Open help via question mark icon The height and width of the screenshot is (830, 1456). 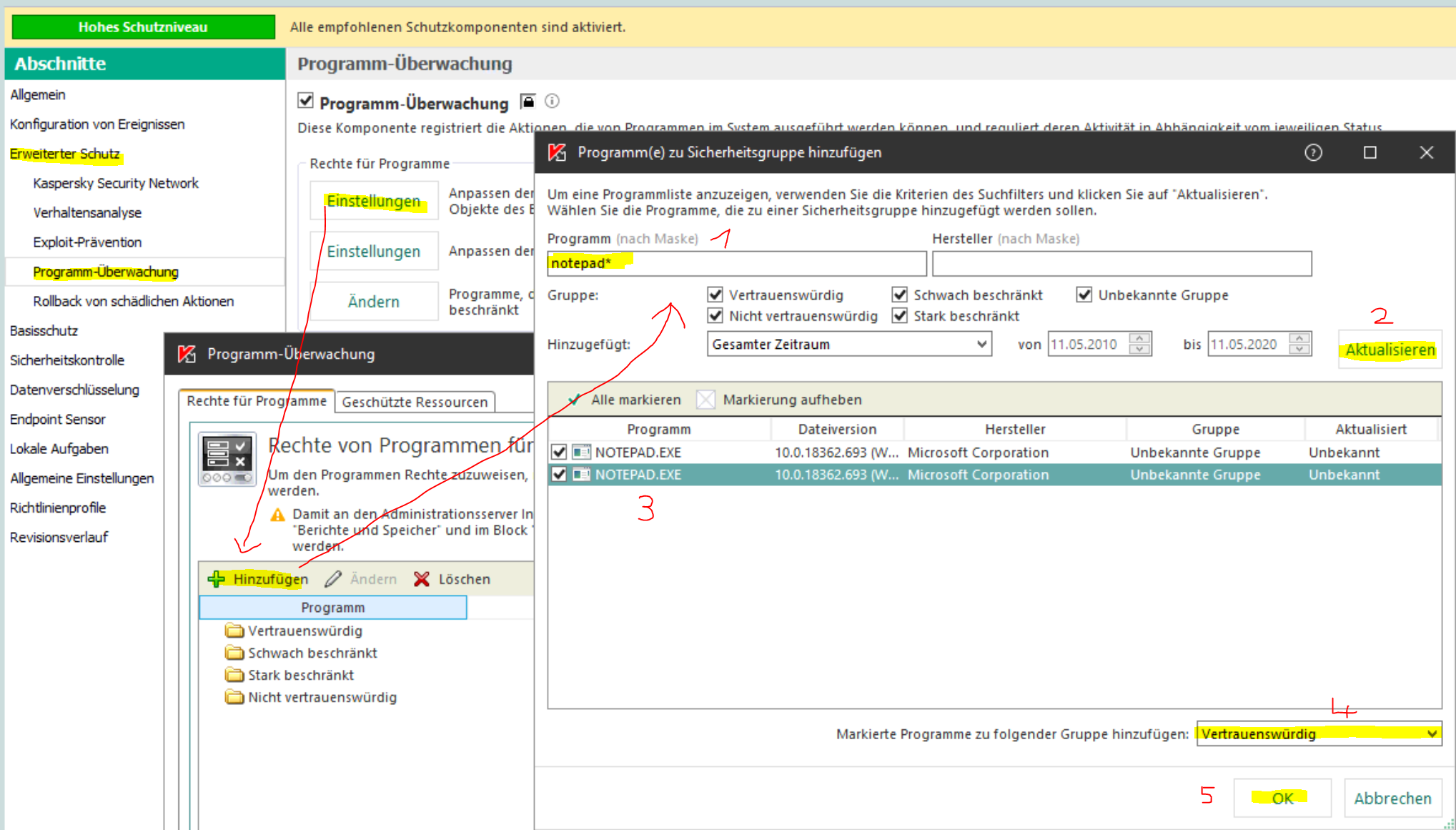[x=1312, y=152]
